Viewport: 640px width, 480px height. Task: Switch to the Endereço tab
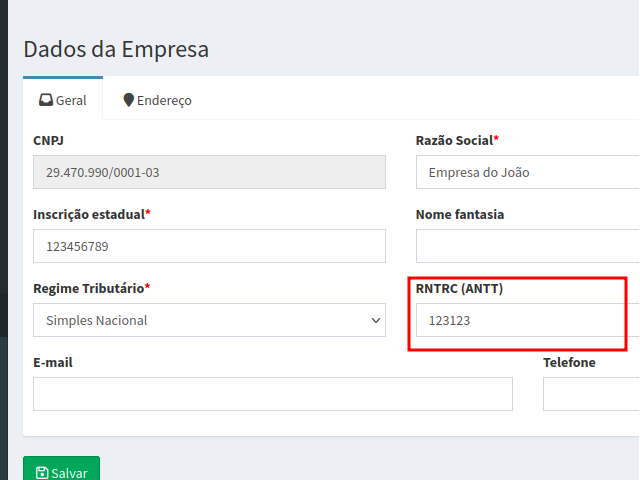pyautogui.click(x=157, y=100)
